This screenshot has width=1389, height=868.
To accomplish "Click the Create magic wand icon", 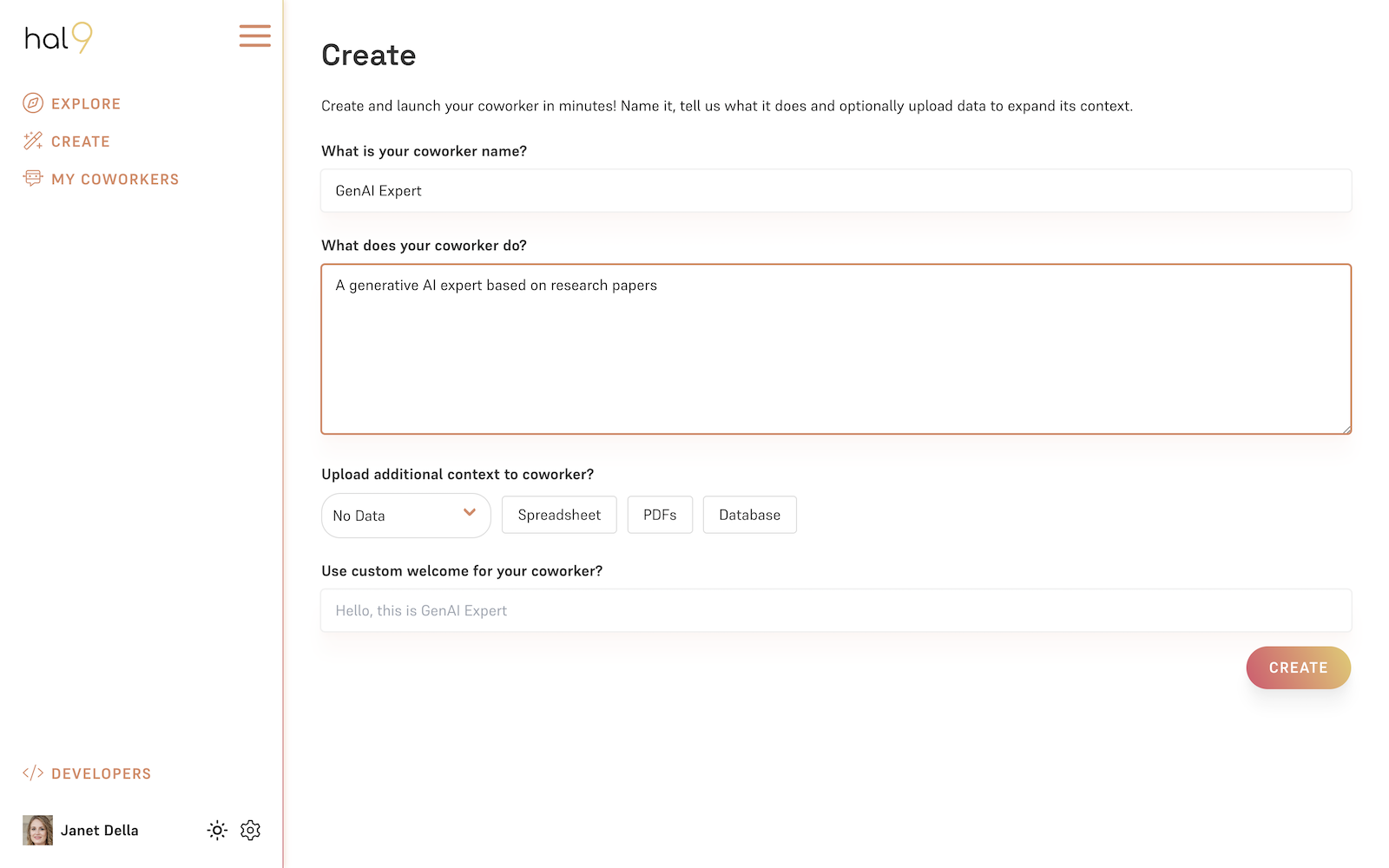I will pyautogui.click(x=33, y=141).
